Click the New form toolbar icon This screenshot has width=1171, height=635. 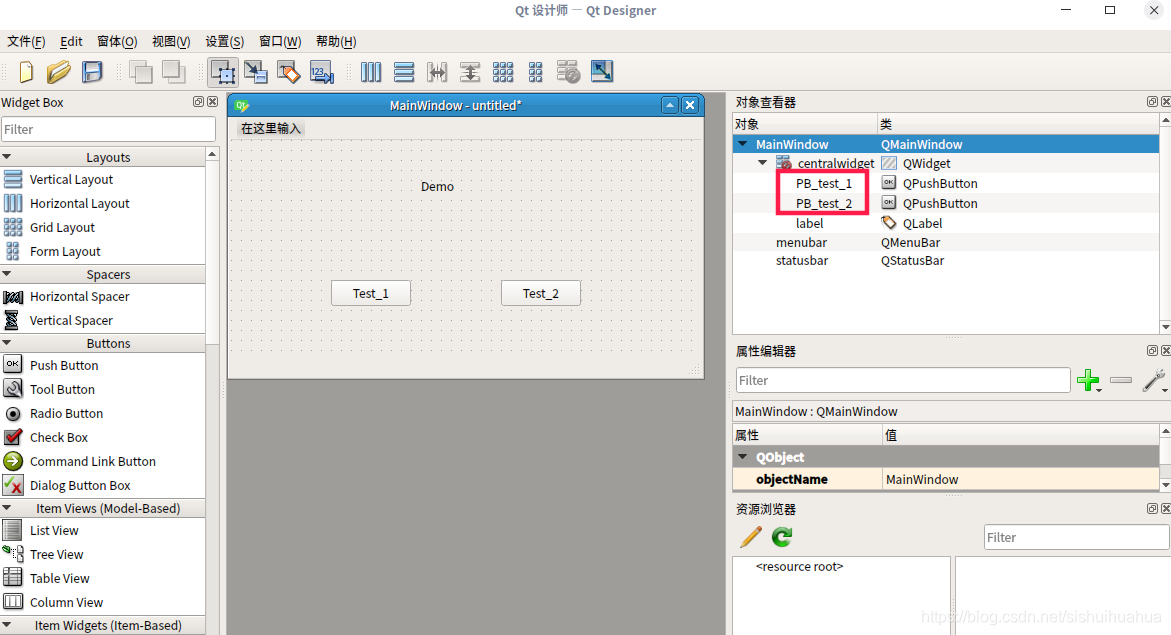pos(26,72)
